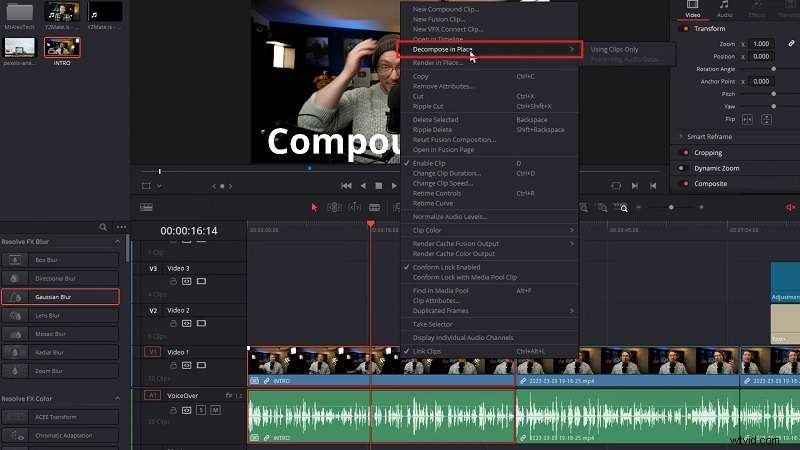This screenshot has height=450, width=800.
Task: Lock the Video 3 track
Action: click(x=173, y=282)
